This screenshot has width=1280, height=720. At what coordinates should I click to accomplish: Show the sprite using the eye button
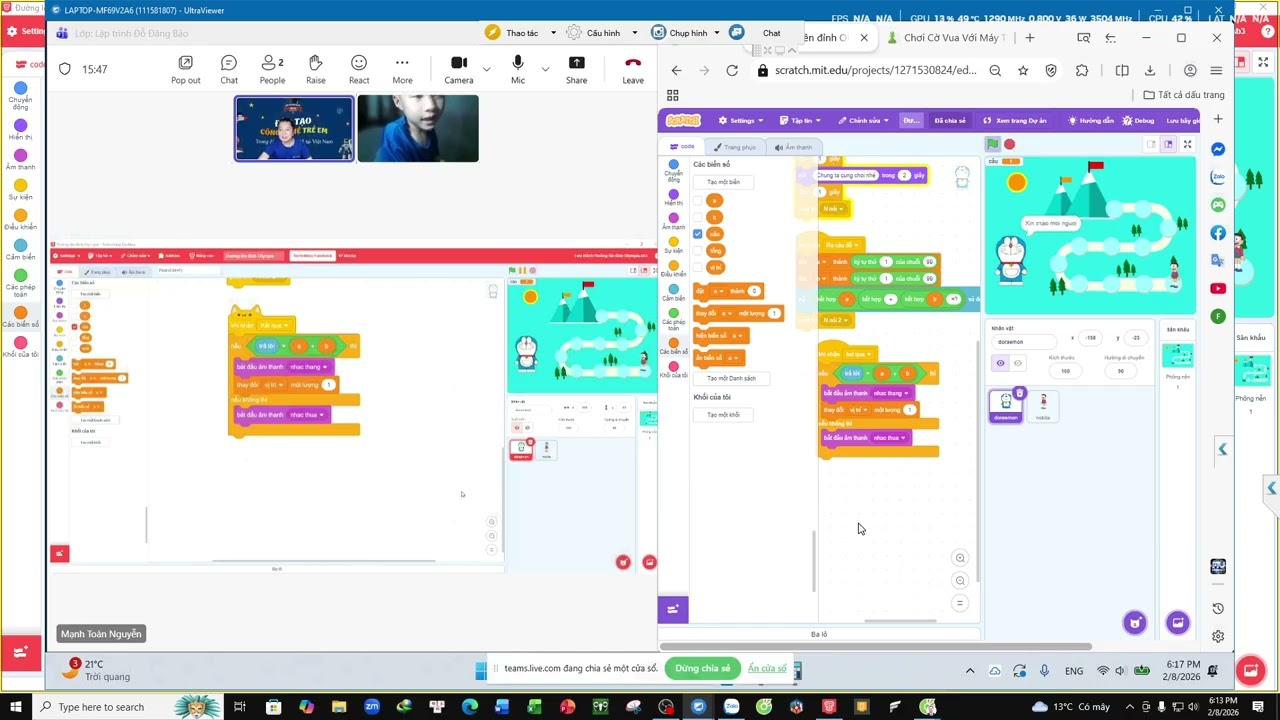(x=1000, y=363)
